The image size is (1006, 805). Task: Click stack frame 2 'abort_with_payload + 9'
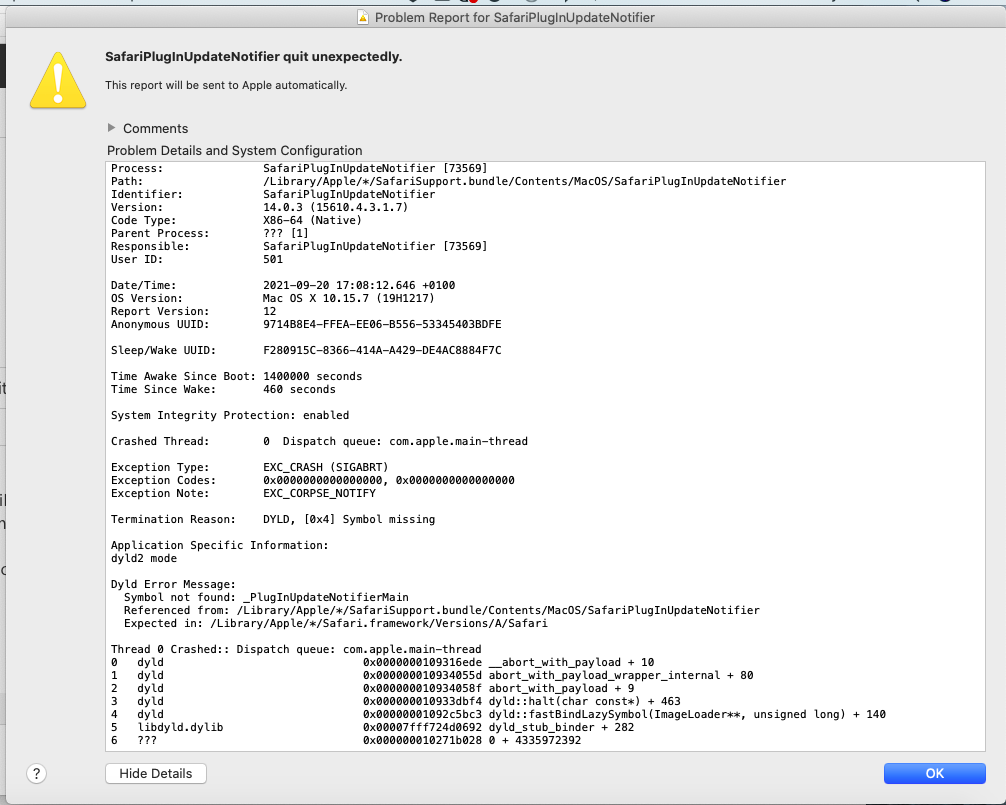pos(372,688)
